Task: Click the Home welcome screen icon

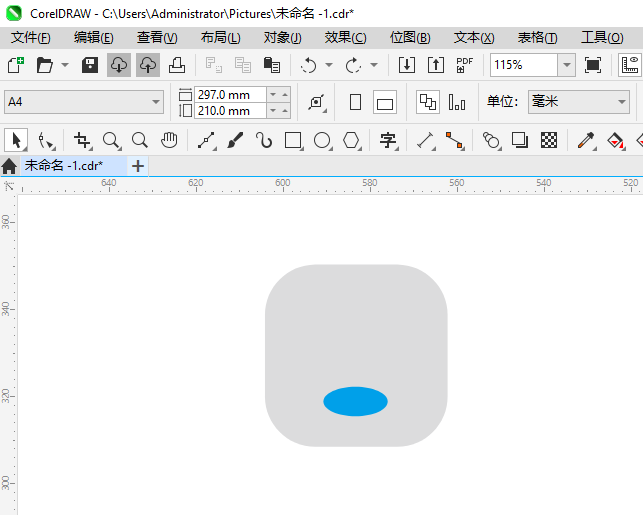Action: 9,166
